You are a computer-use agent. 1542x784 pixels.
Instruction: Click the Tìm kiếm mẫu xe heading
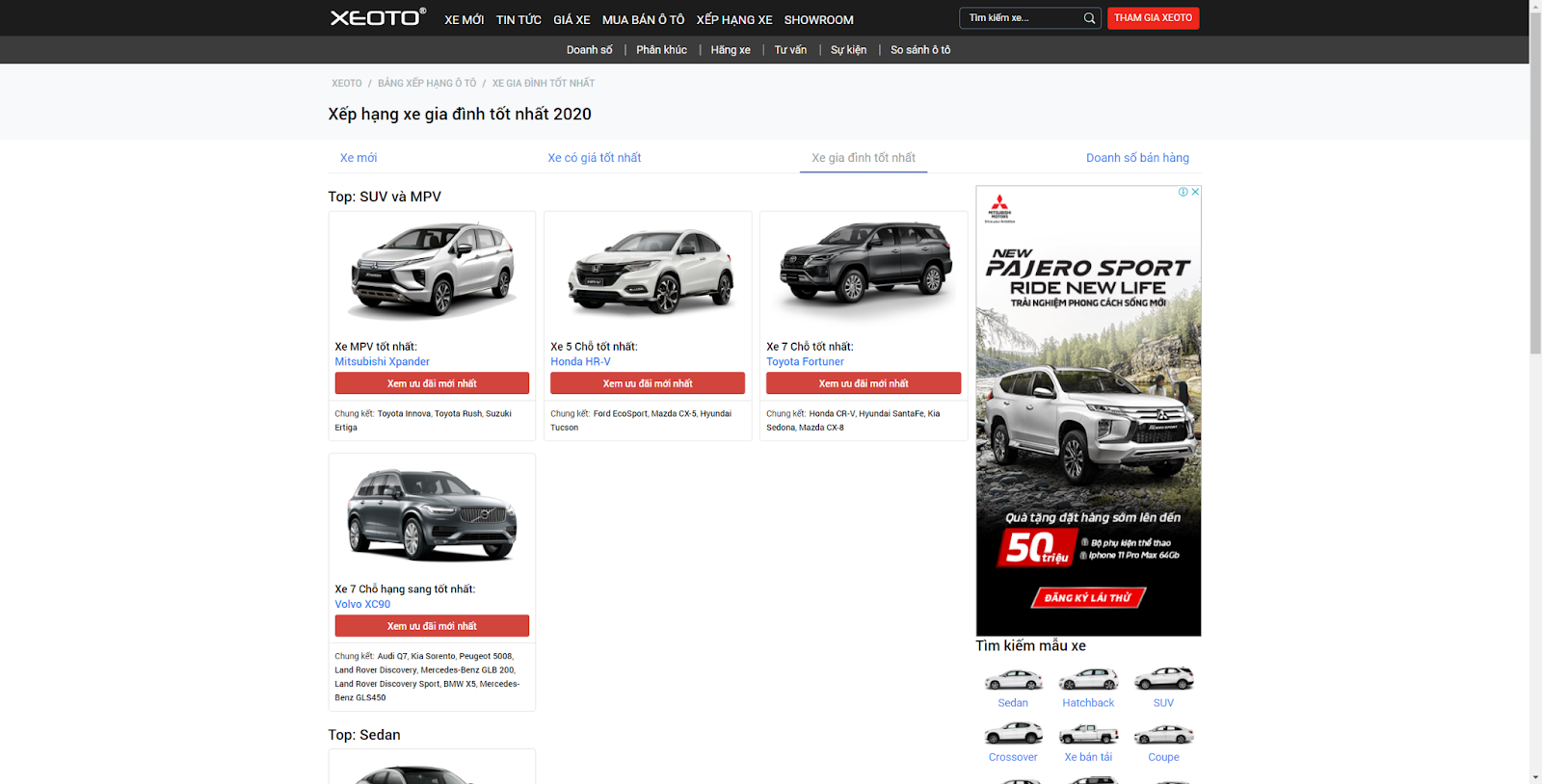tap(1030, 646)
